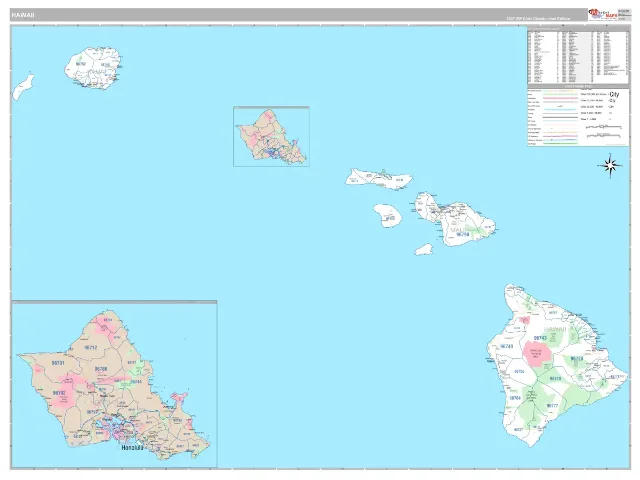Select ZIP 96712 on the Oahu inset

point(91,348)
